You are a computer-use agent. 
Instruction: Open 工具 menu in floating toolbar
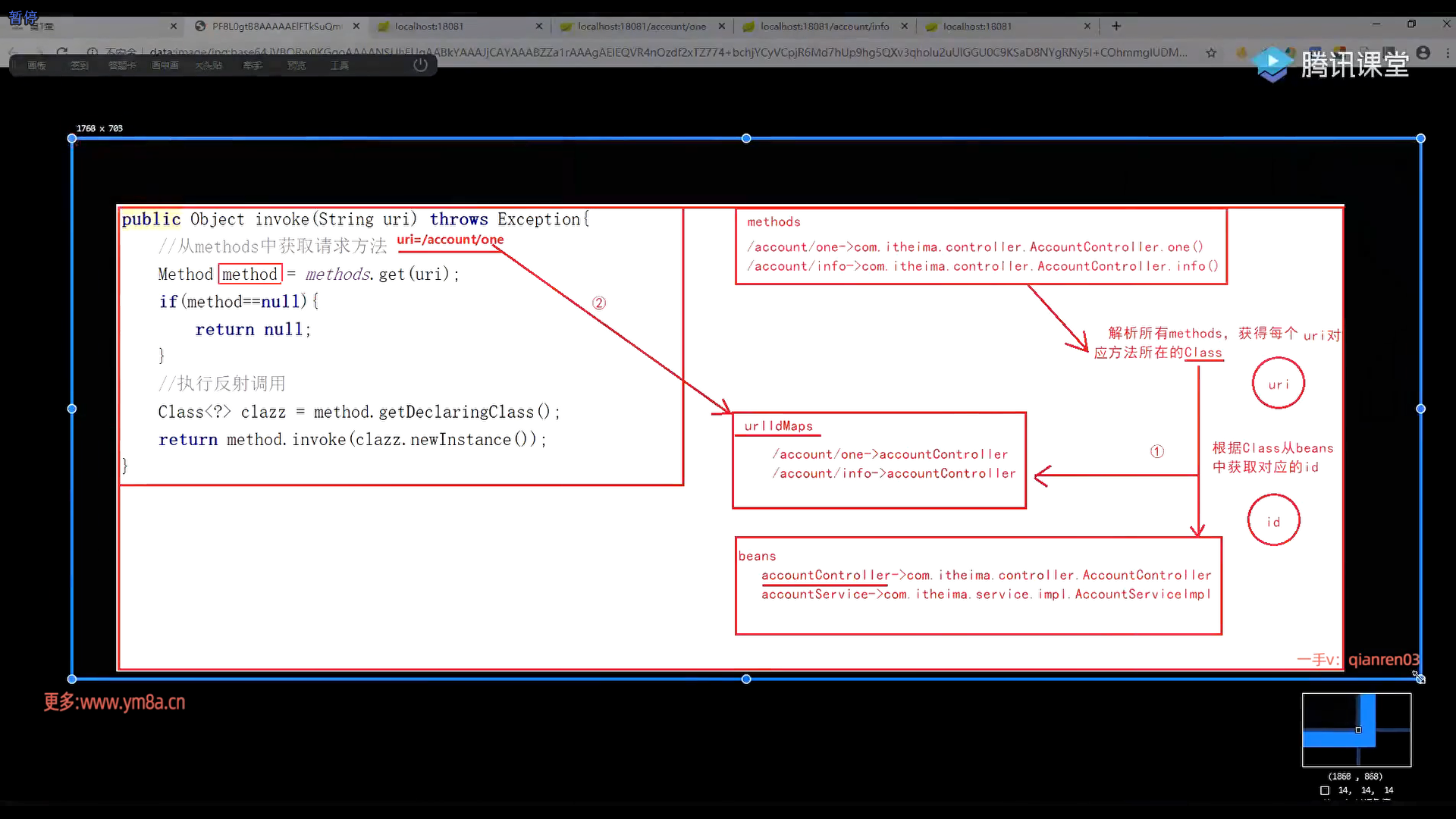(x=339, y=65)
